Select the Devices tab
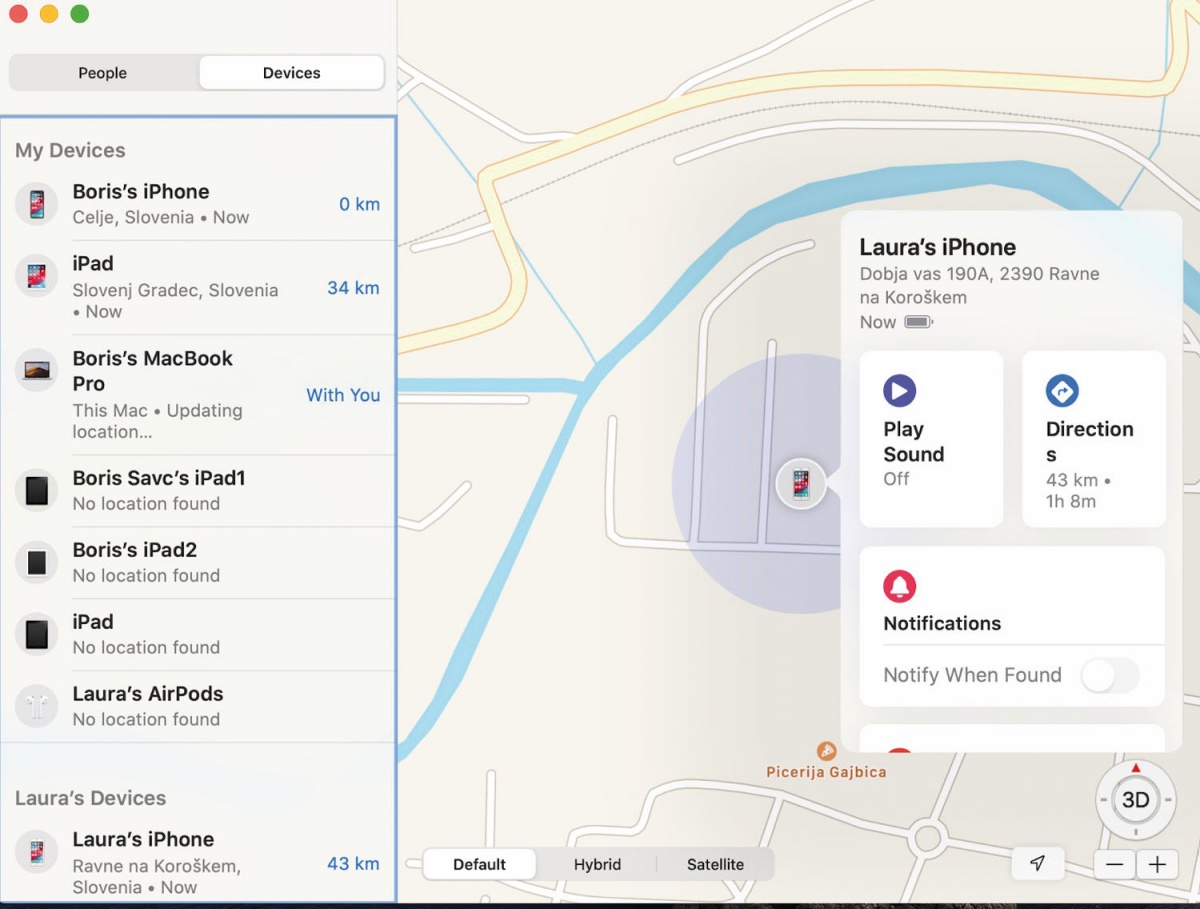 coord(292,73)
